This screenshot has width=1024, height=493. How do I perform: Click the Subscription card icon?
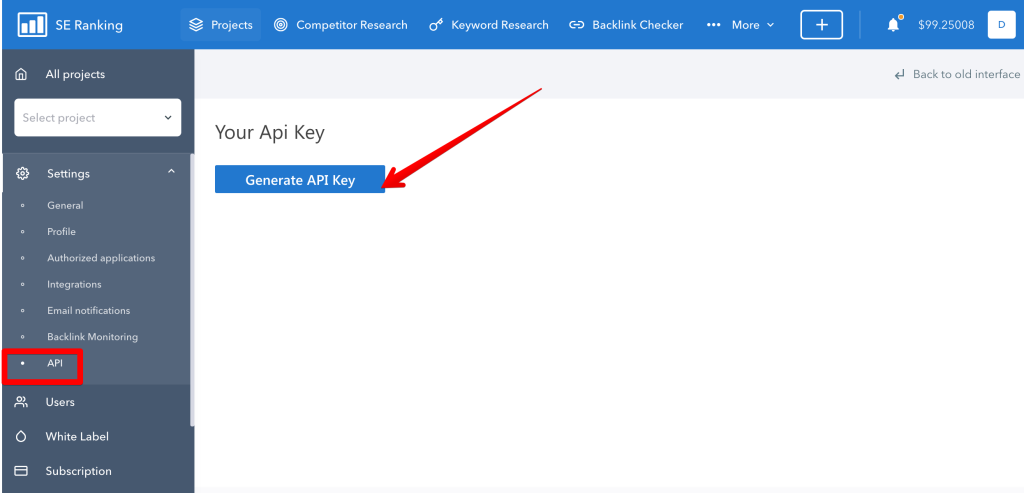tap(21, 471)
